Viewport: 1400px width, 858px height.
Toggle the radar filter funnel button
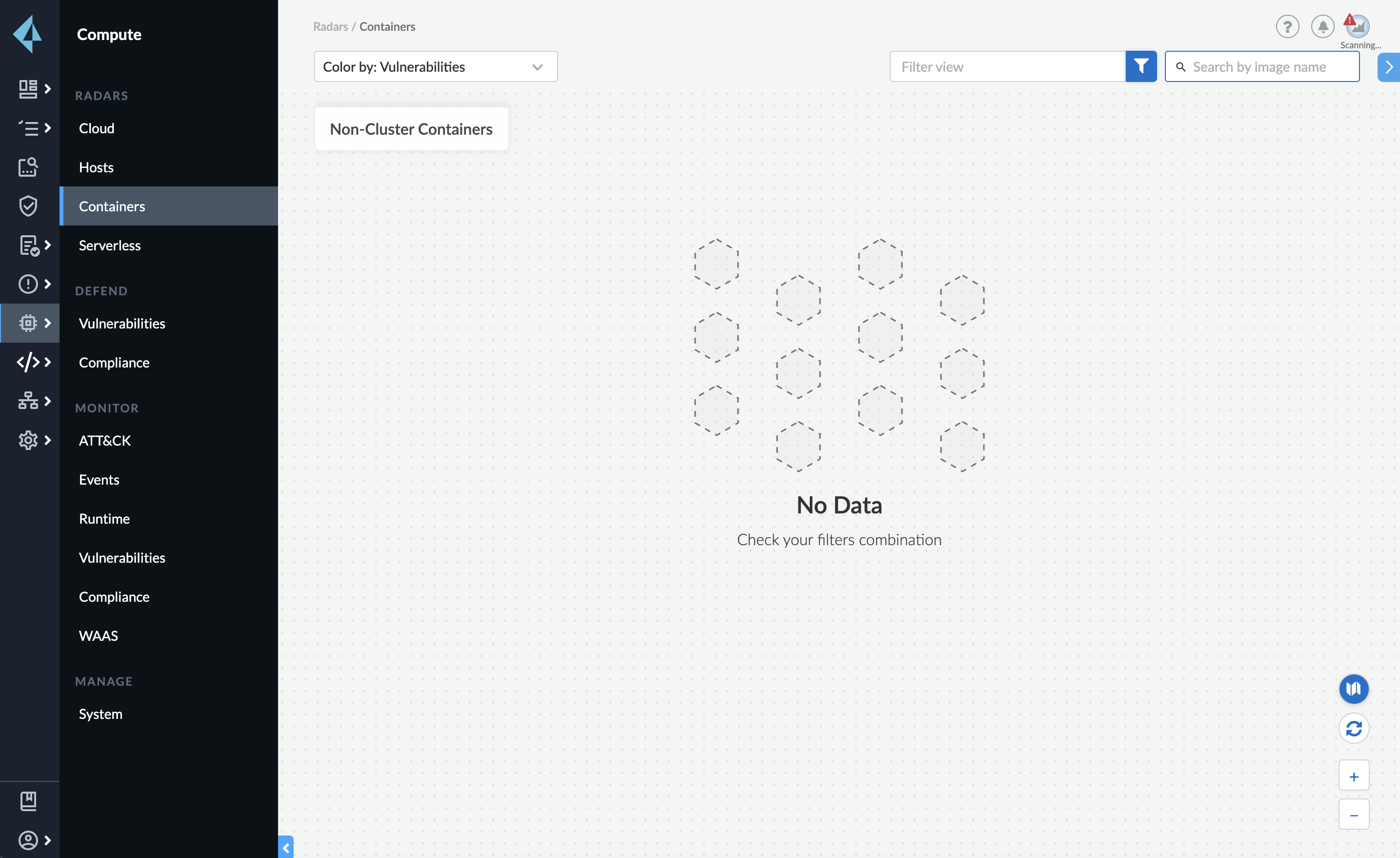pyautogui.click(x=1141, y=66)
